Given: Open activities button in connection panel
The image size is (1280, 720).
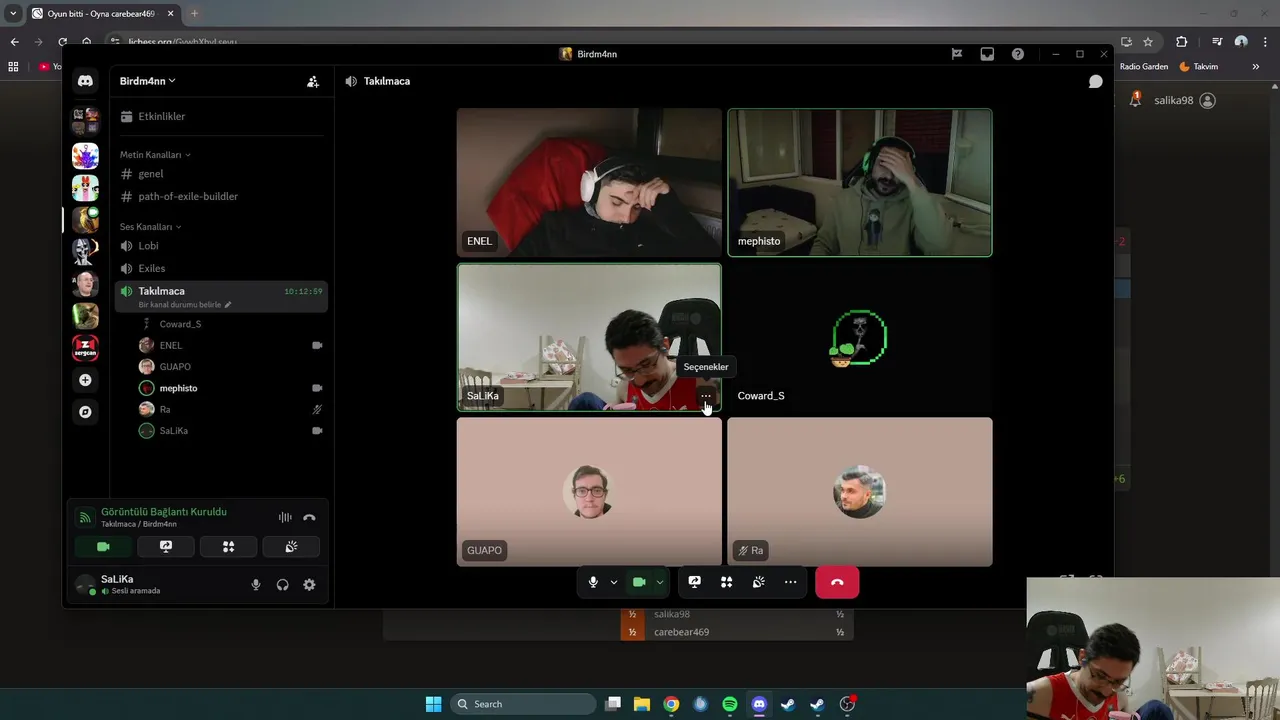Looking at the screenshot, I should pyautogui.click(x=228, y=546).
